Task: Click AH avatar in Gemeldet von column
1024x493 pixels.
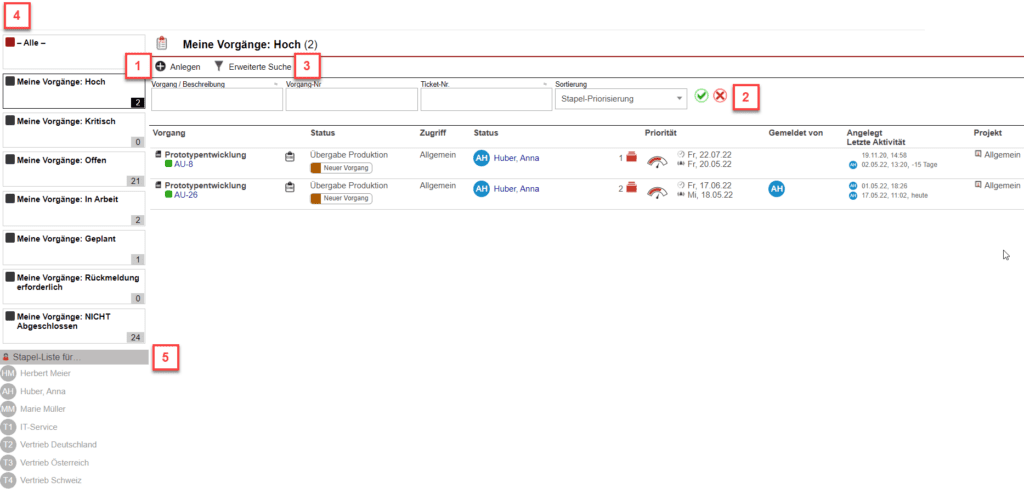Action: coord(776,188)
